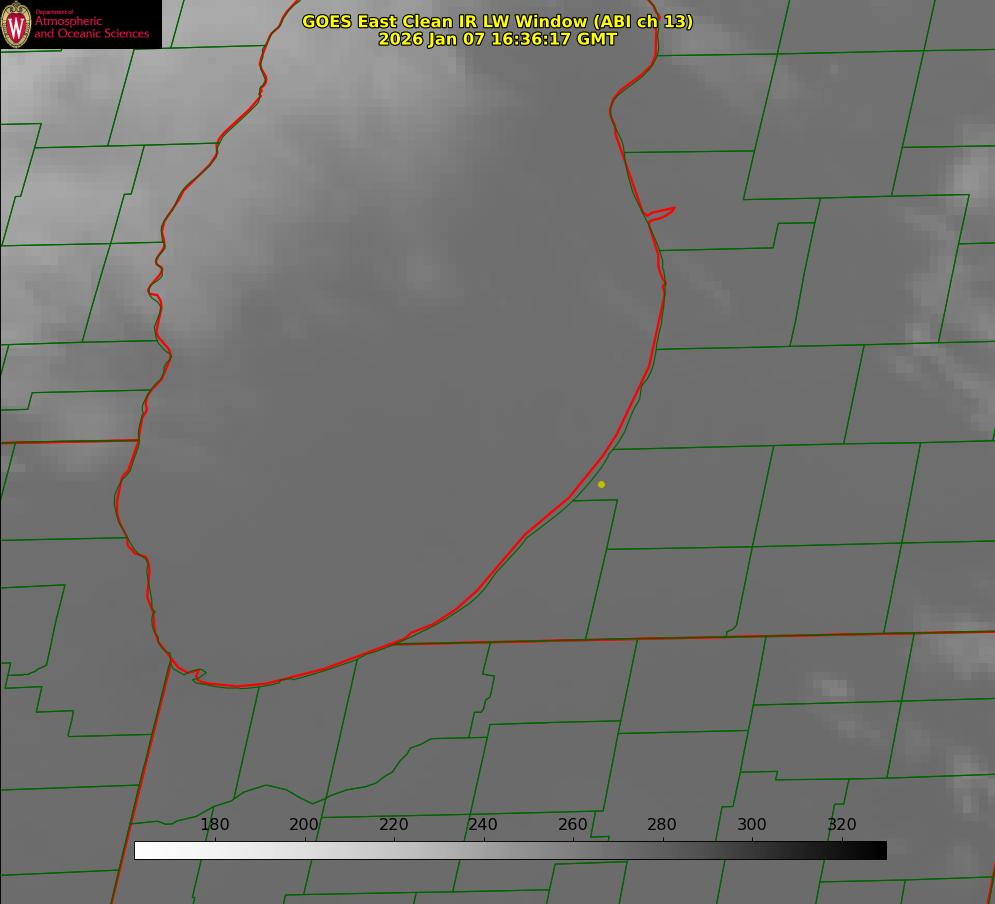Click the 280 label on the colorbar
995x904 pixels.
tap(662, 824)
